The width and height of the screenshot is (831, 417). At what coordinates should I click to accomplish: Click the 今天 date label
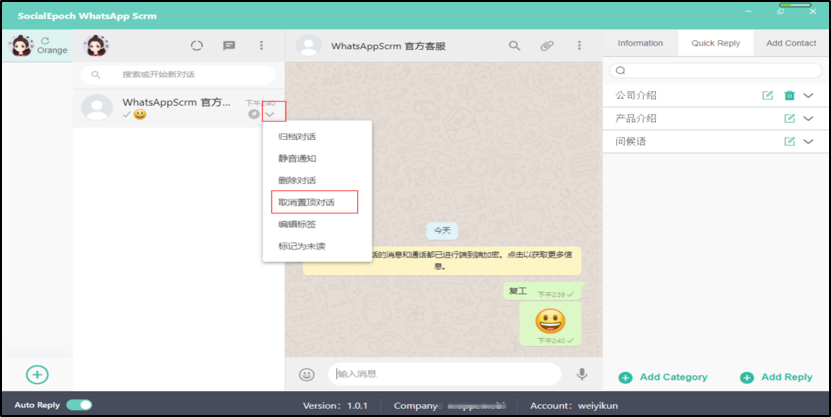[442, 230]
